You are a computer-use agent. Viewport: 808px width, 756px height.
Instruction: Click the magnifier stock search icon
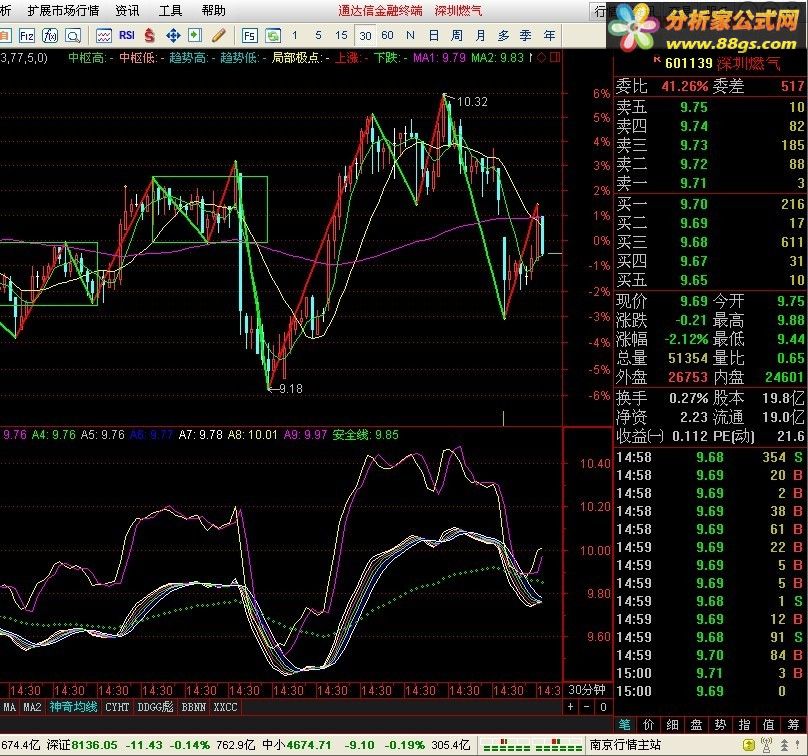(x=73, y=36)
